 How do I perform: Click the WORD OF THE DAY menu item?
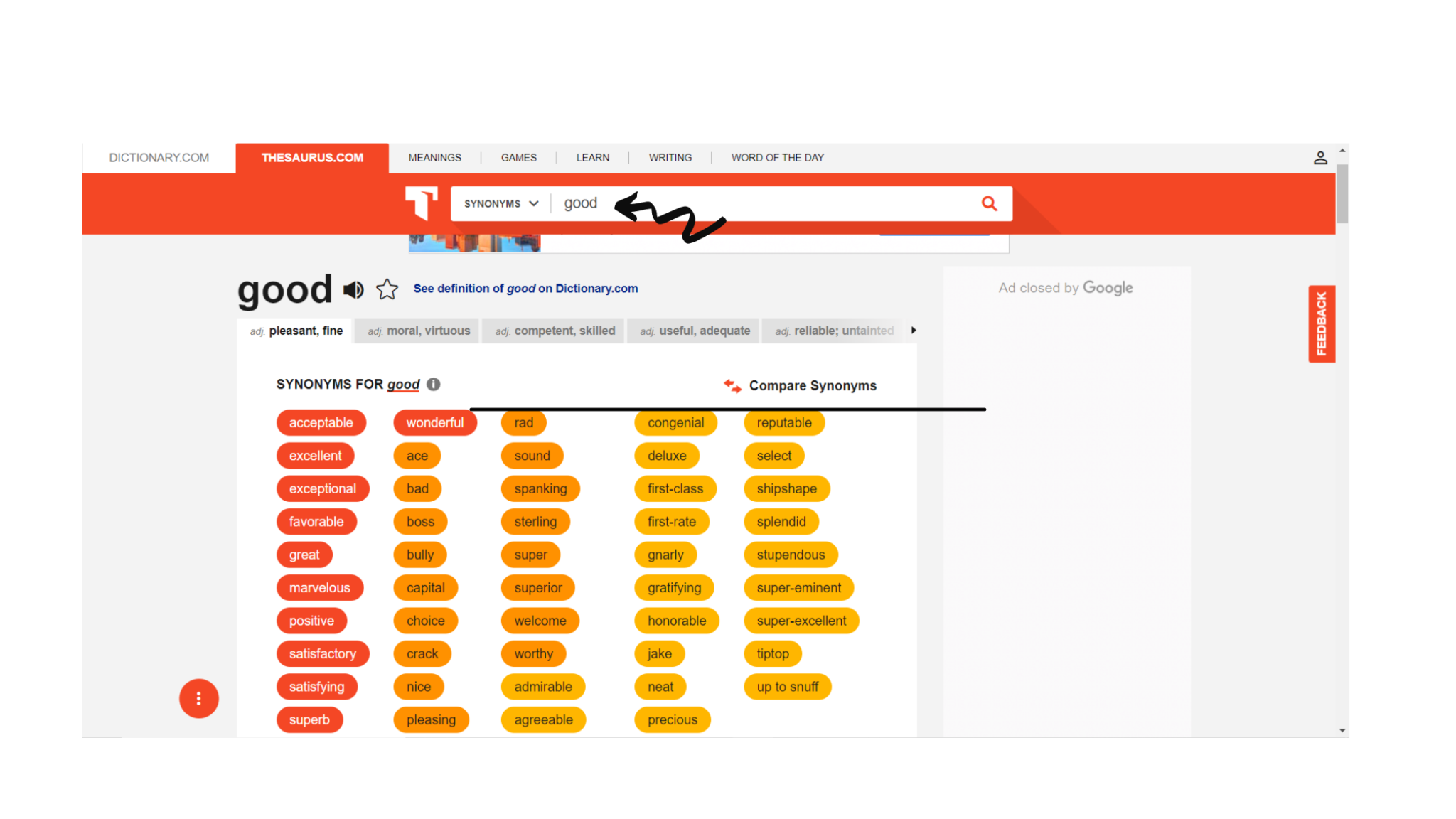(x=777, y=157)
